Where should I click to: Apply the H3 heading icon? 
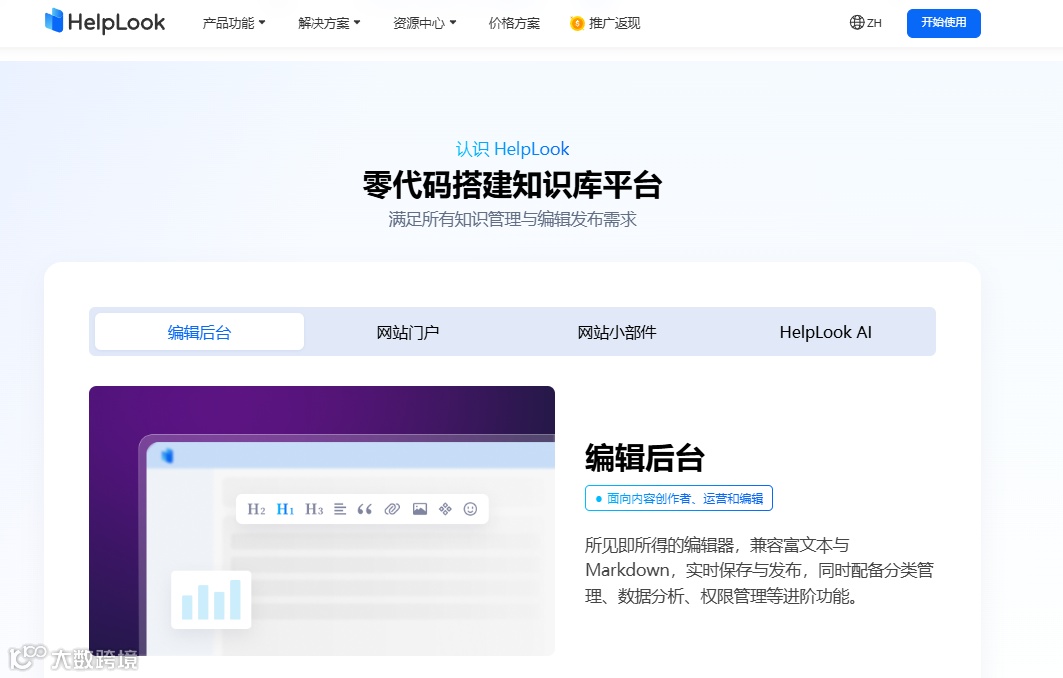click(x=314, y=509)
